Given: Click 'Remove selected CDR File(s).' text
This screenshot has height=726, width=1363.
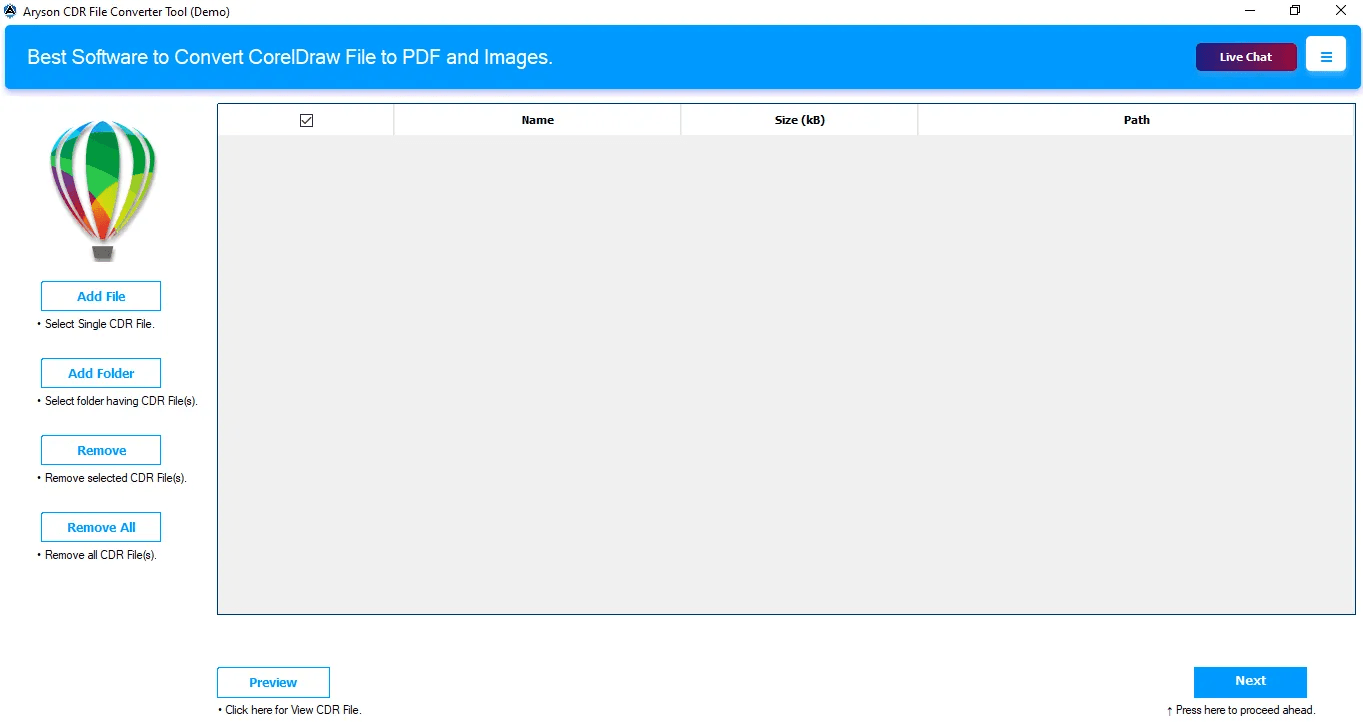Looking at the screenshot, I should [x=116, y=478].
